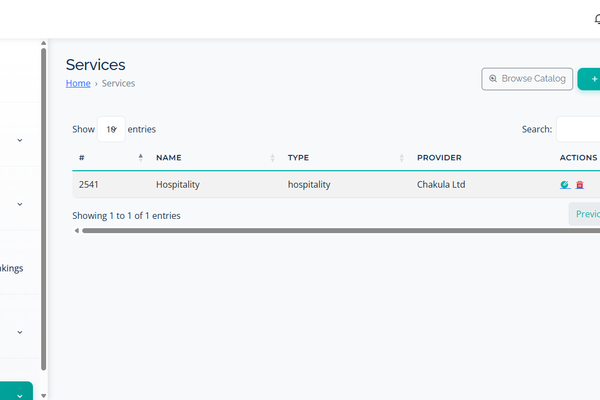Viewport: 600px width, 400px height.
Task: Expand the sidebar chevron below the bookings item
Action: point(20,332)
